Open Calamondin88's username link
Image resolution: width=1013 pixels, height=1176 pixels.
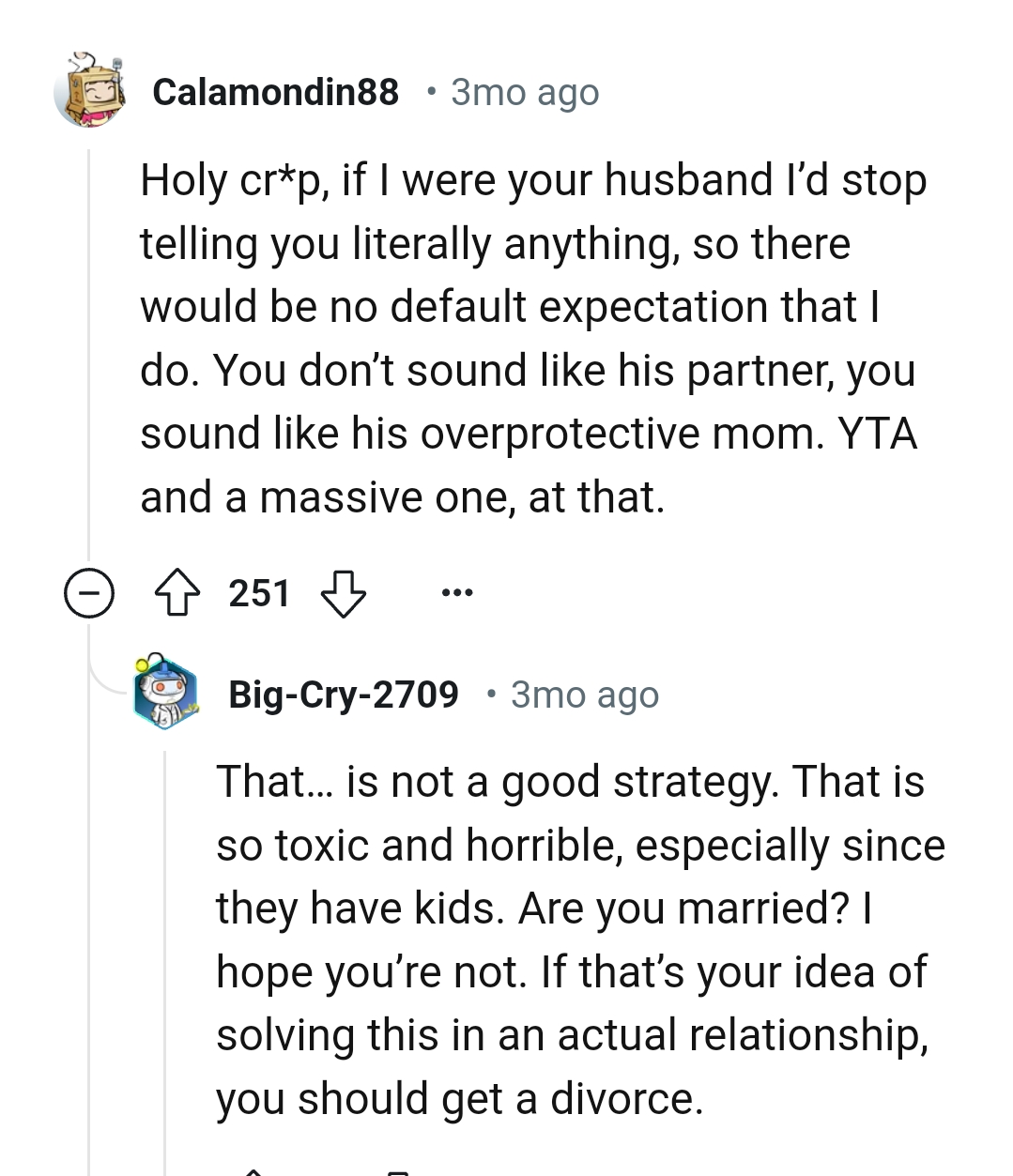[x=275, y=91]
